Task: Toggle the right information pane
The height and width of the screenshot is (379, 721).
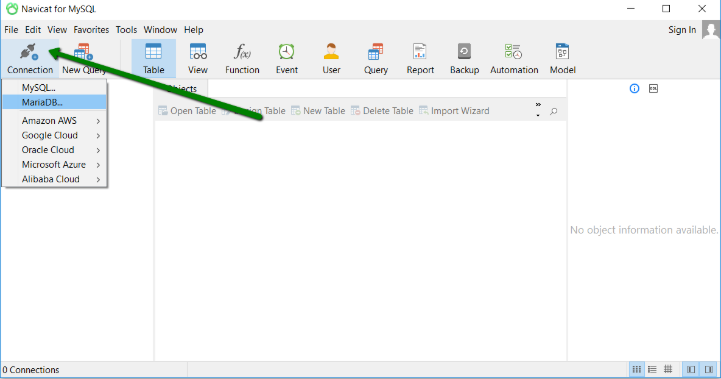Action: pyautogui.click(x=709, y=369)
